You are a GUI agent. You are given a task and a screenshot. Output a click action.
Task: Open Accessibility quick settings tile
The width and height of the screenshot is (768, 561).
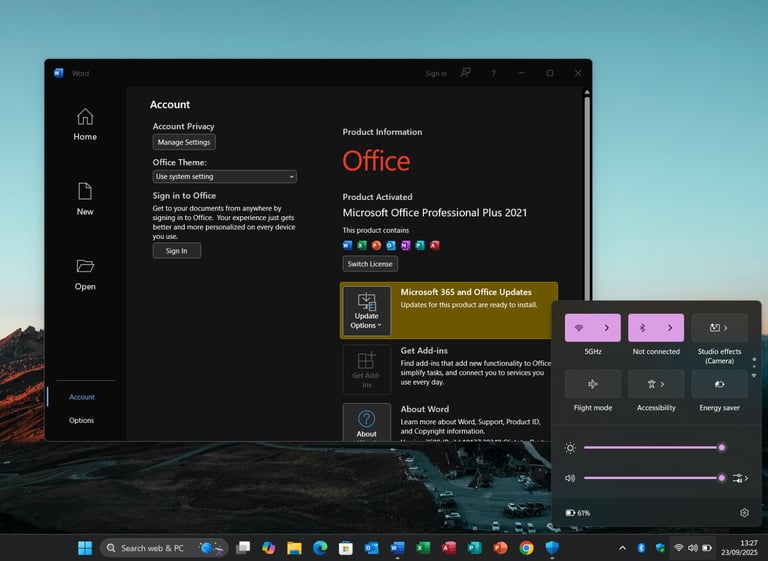(x=656, y=384)
